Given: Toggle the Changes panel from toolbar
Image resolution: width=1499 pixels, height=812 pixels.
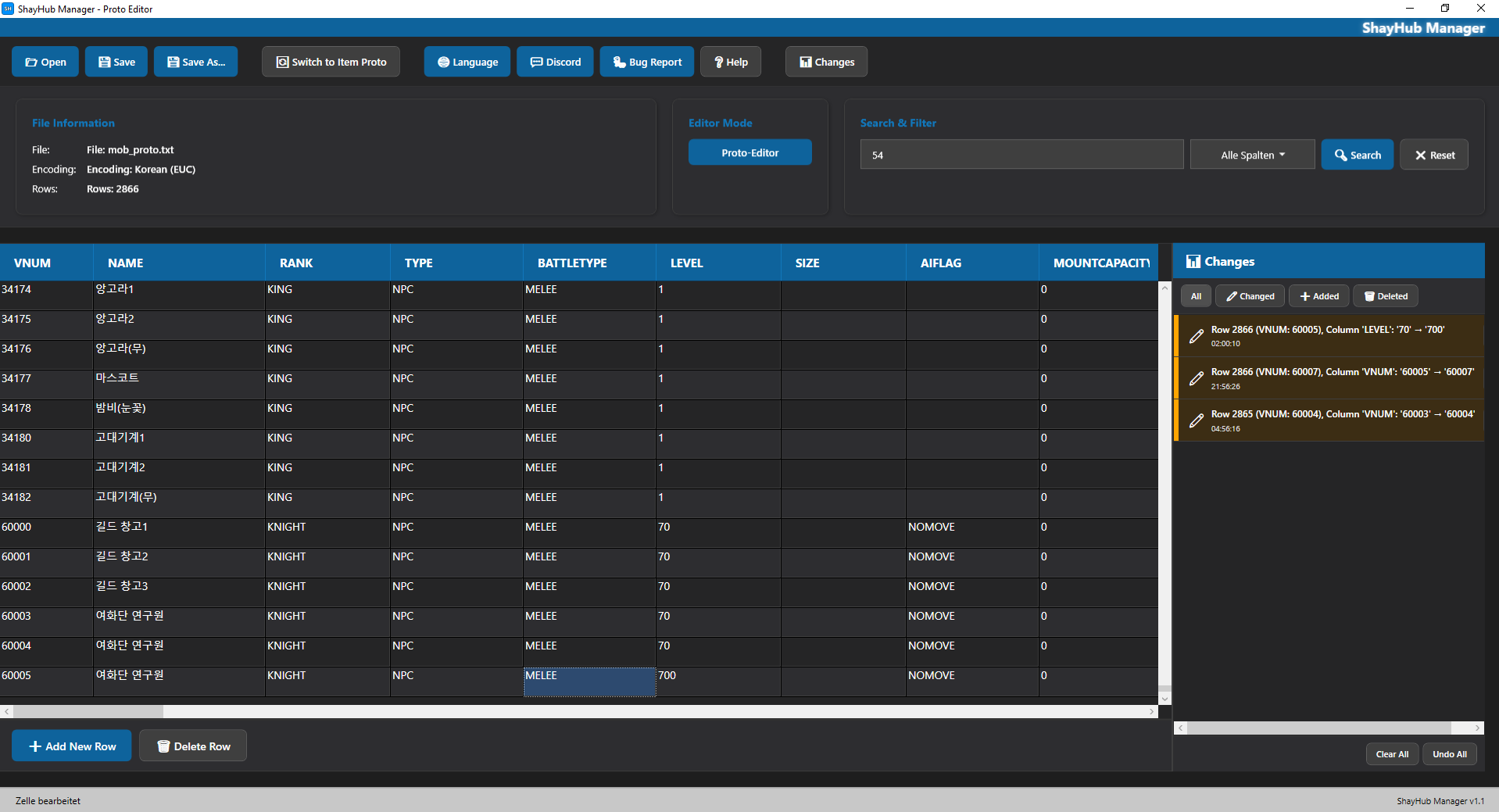Looking at the screenshot, I should tap(826, 62).
